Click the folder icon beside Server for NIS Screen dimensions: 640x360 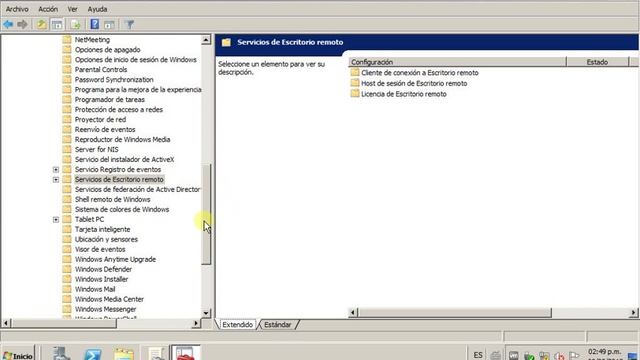coord(67,149)
